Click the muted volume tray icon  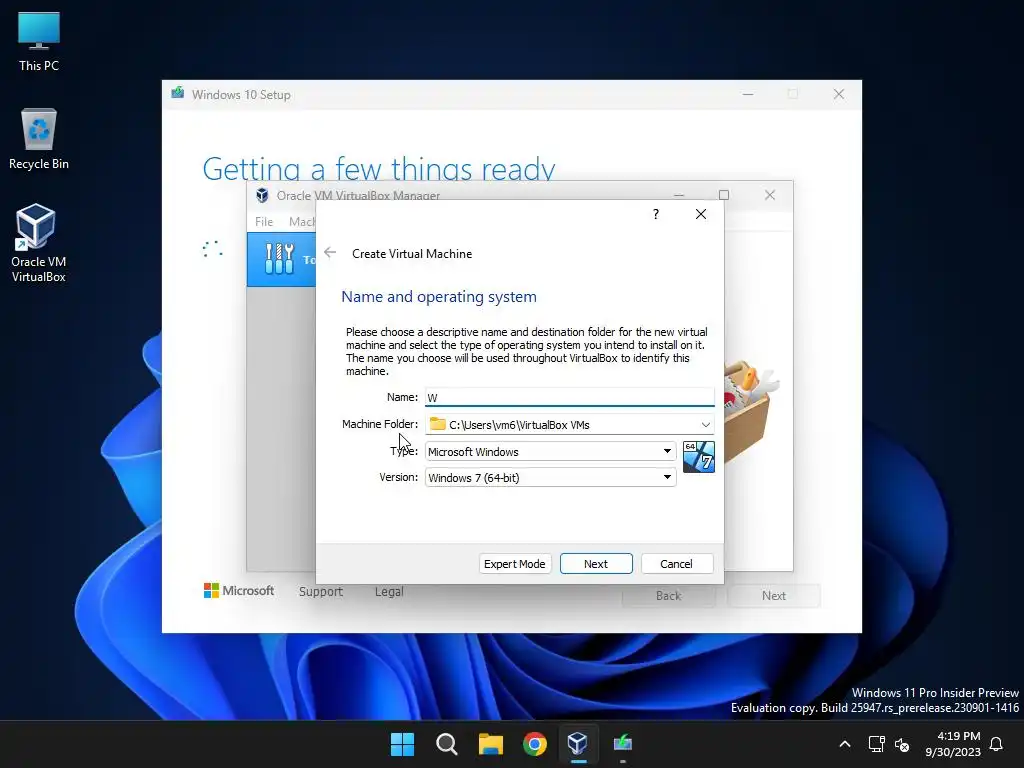[903, 744]
